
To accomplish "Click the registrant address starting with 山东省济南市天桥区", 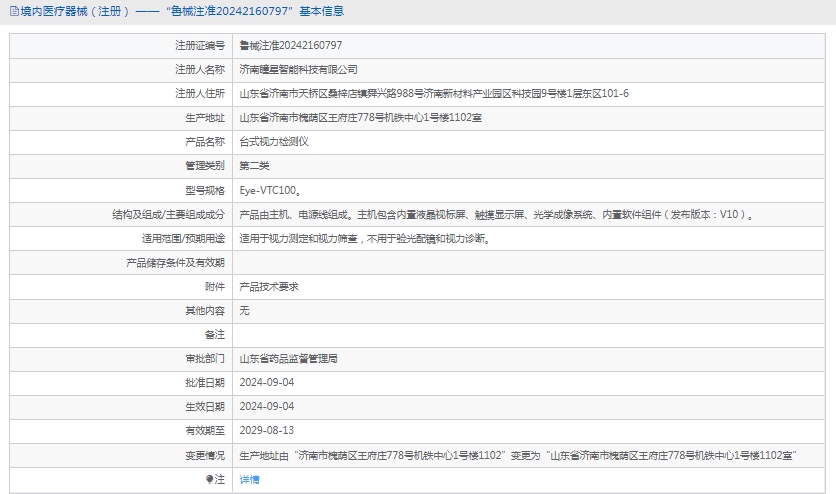I will tap(434, 93).
